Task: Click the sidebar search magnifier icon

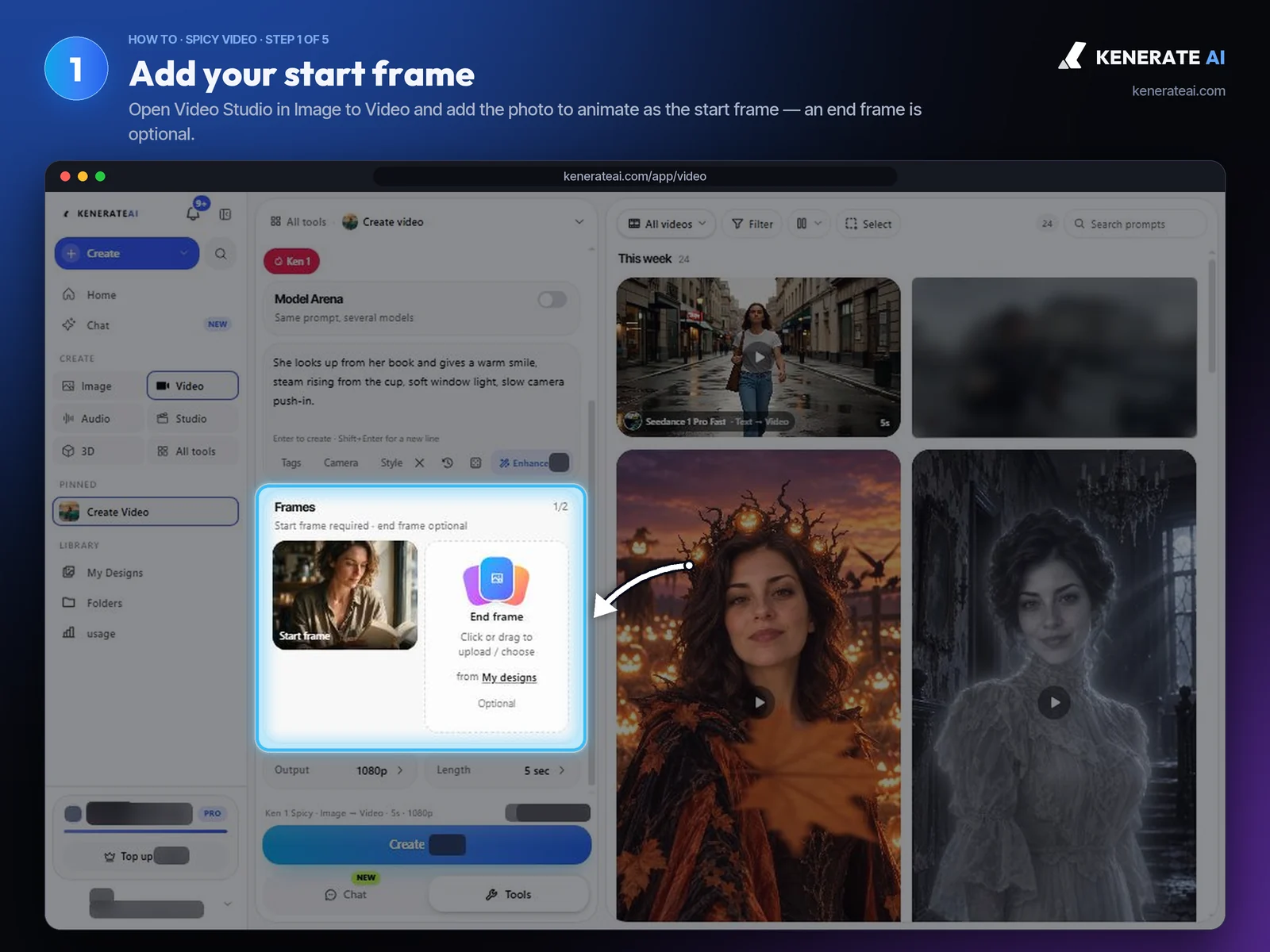Action: (221, 254)
